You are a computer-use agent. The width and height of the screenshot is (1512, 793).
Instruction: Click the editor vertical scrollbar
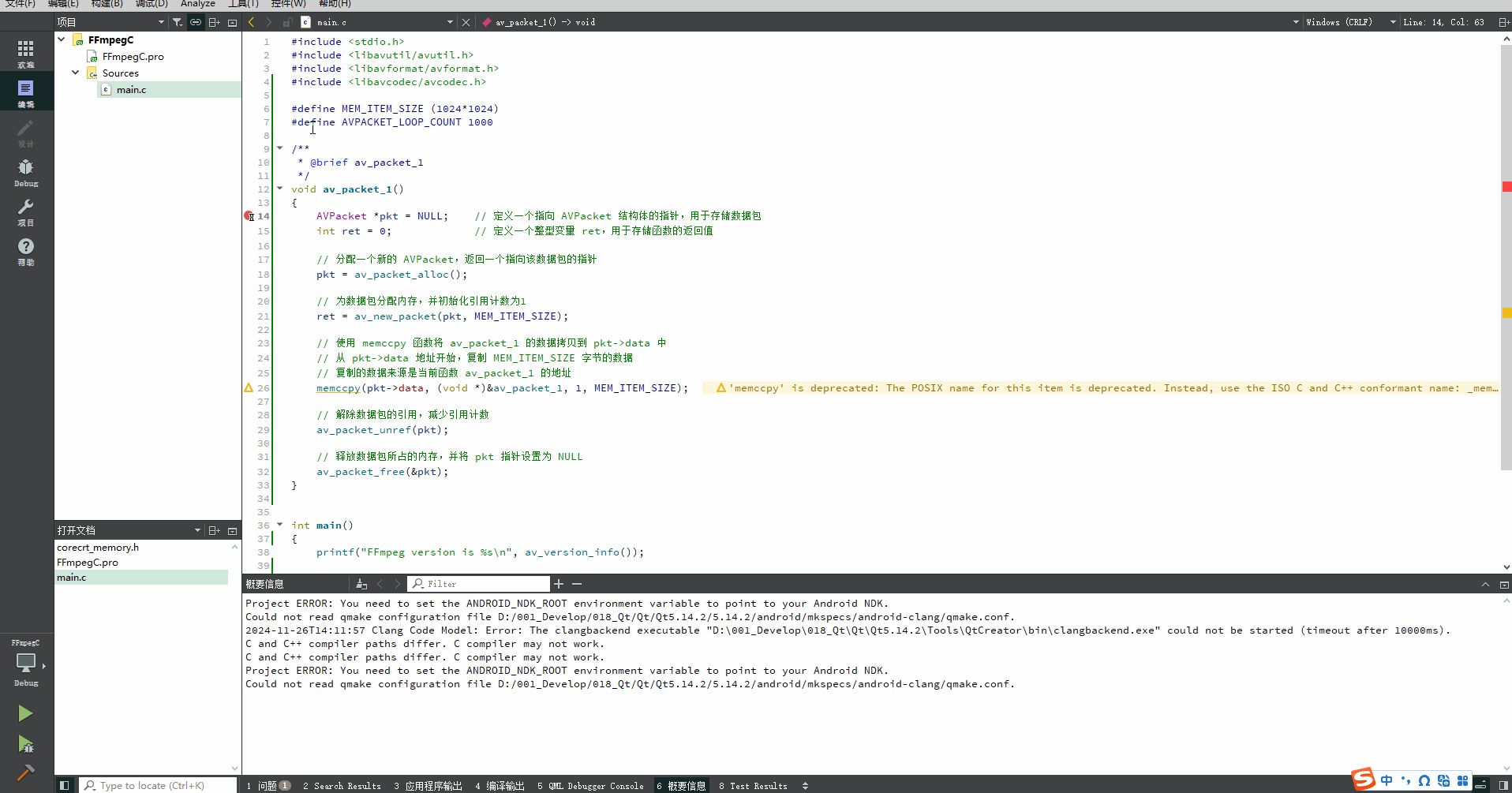coord(1506,256)
